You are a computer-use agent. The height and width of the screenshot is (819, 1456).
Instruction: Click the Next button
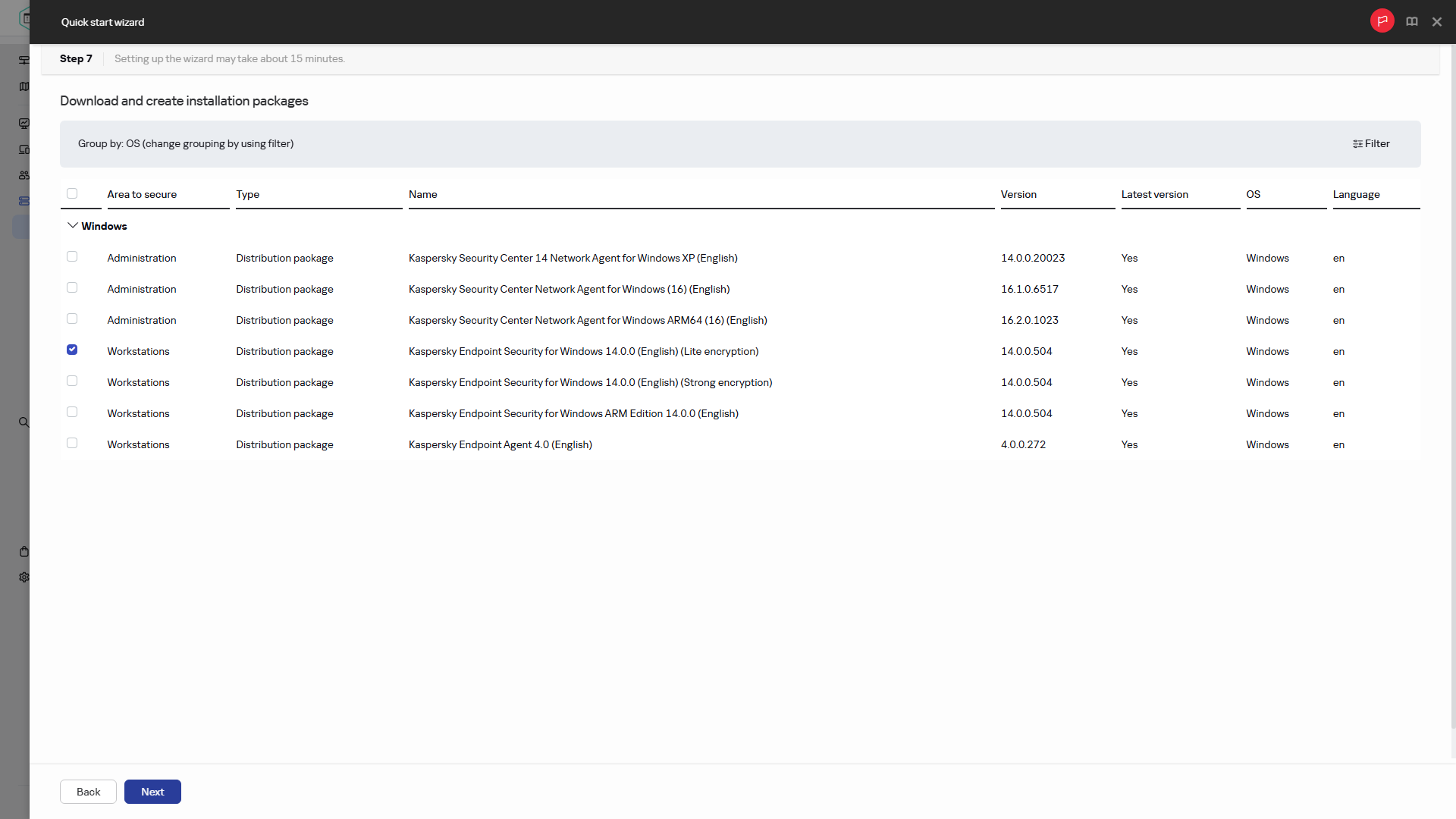point(152,792)
